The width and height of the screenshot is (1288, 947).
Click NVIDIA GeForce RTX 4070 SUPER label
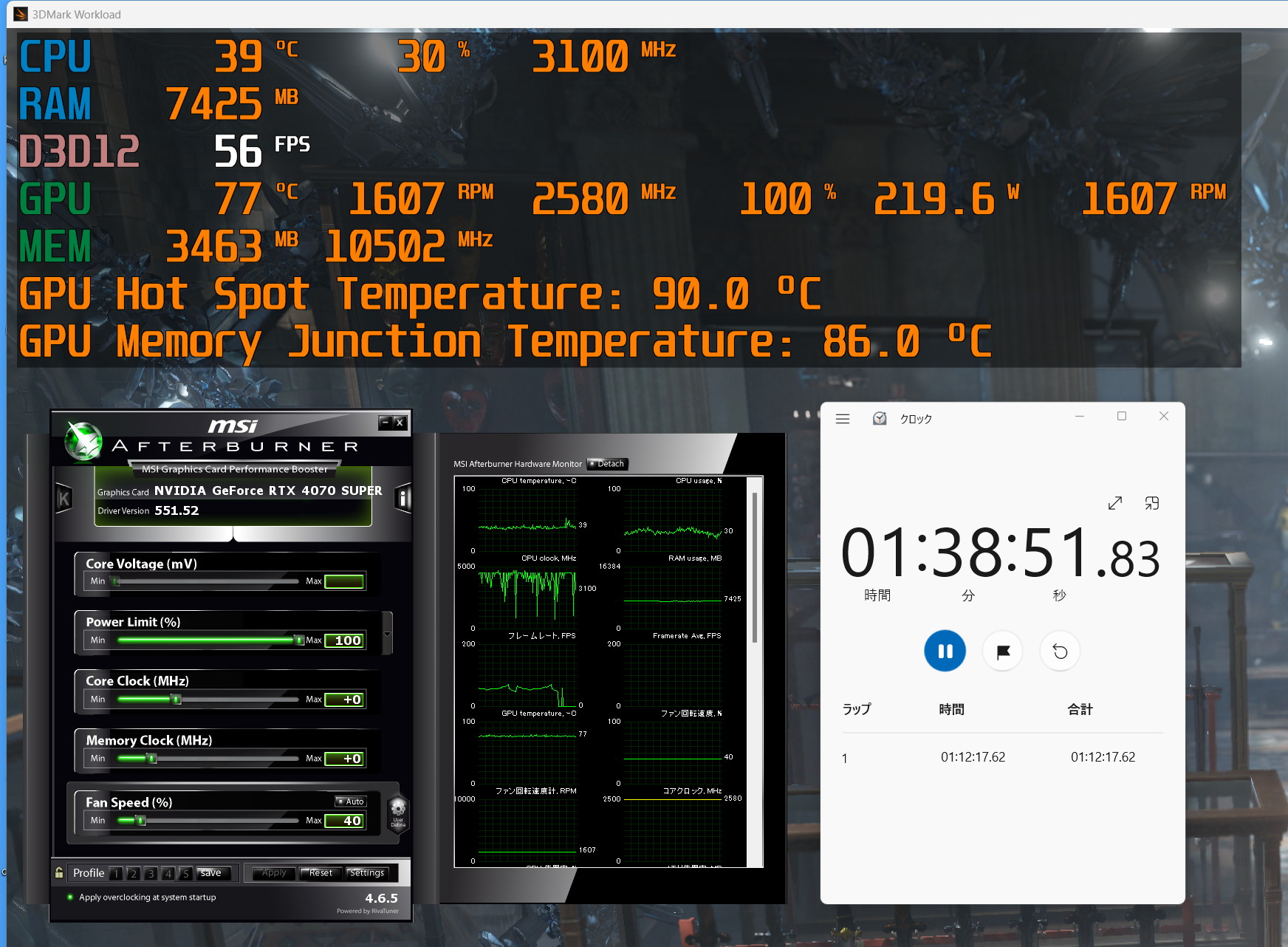(x=268, y=490)
